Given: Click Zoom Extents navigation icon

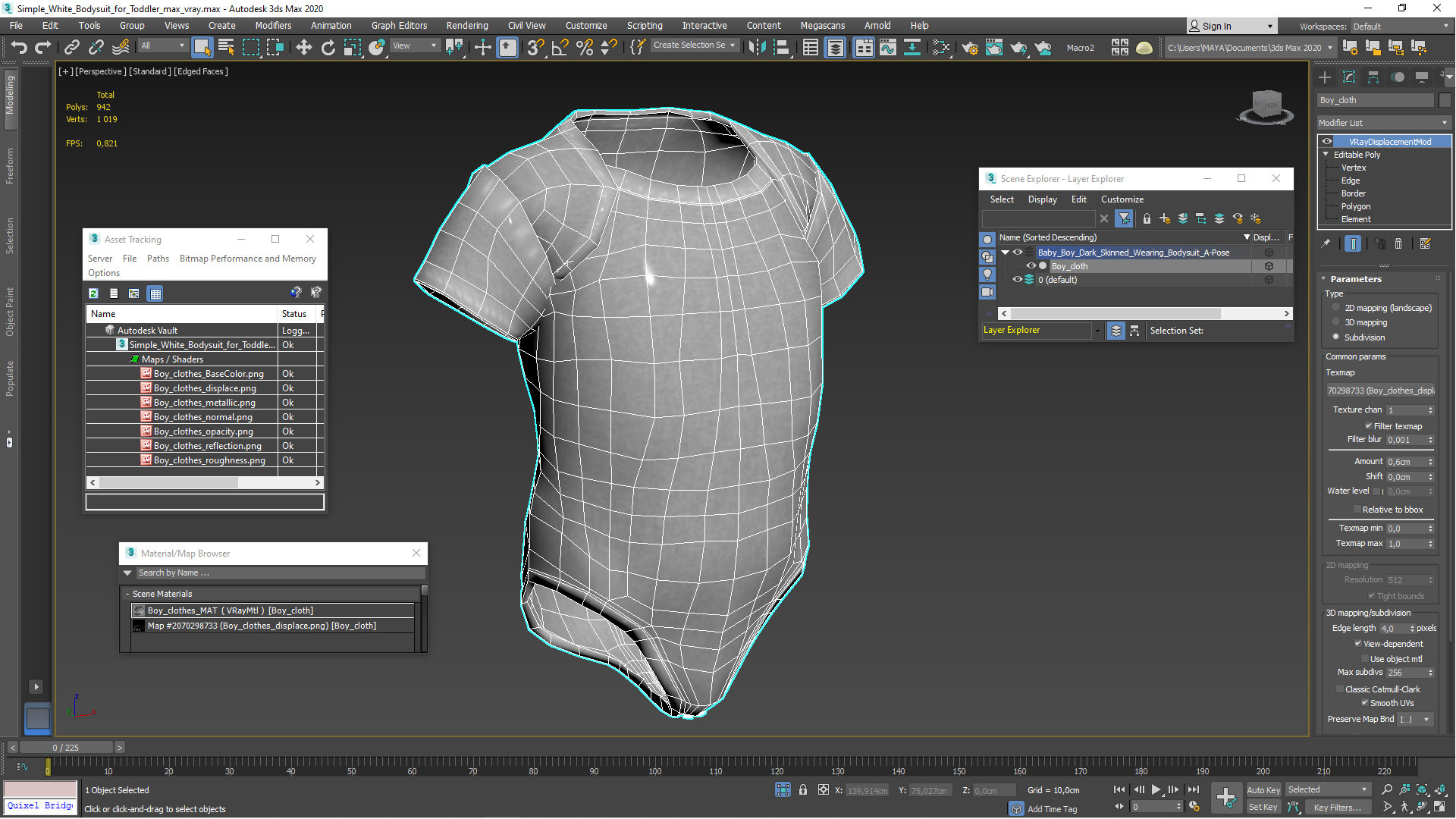Looking at the screenshot, I should pyautogui.click(x=1422, y=789).
